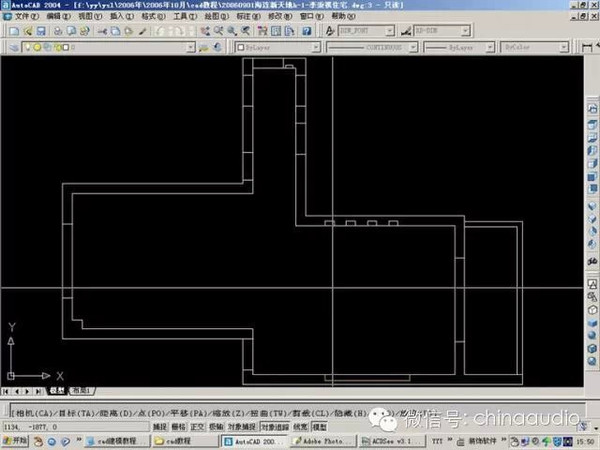This screenshot has height=450, width=600.
Task: Open the DesignCenter icon
Action: 276,31
